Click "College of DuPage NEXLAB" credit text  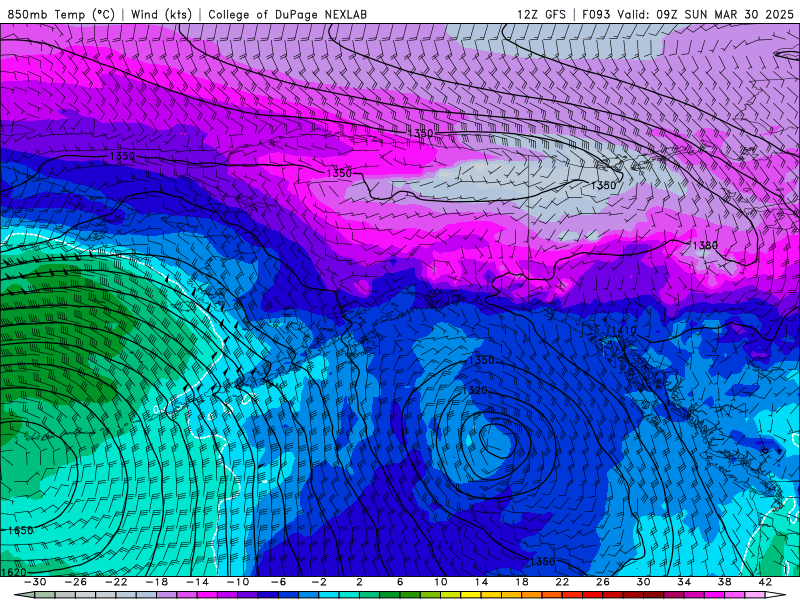tap(287, 14)
